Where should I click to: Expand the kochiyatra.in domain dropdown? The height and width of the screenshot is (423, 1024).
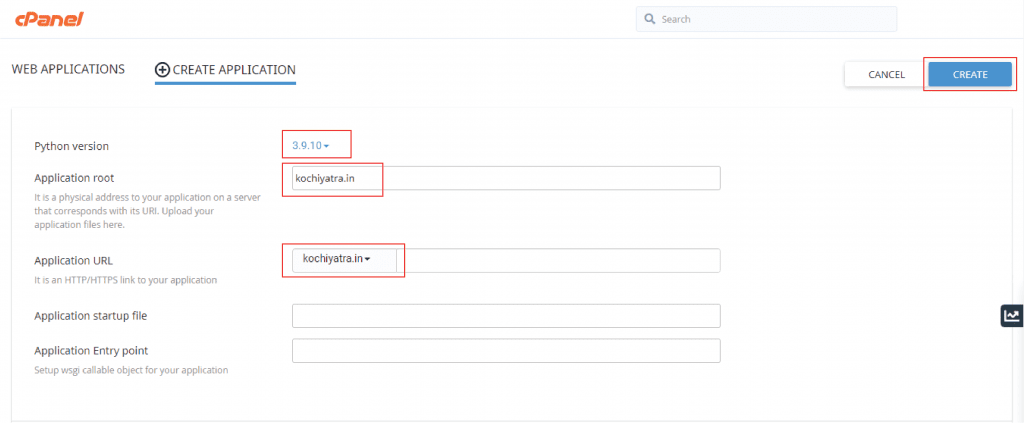pos(337,260)
